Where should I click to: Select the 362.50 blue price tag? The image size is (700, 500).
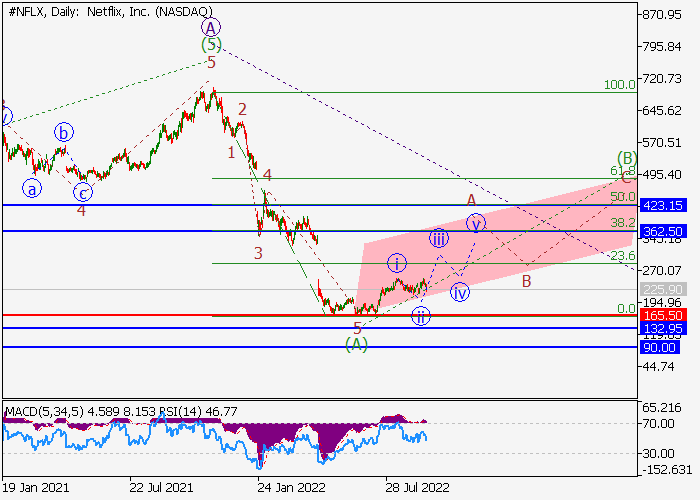[x=663, y=231]
